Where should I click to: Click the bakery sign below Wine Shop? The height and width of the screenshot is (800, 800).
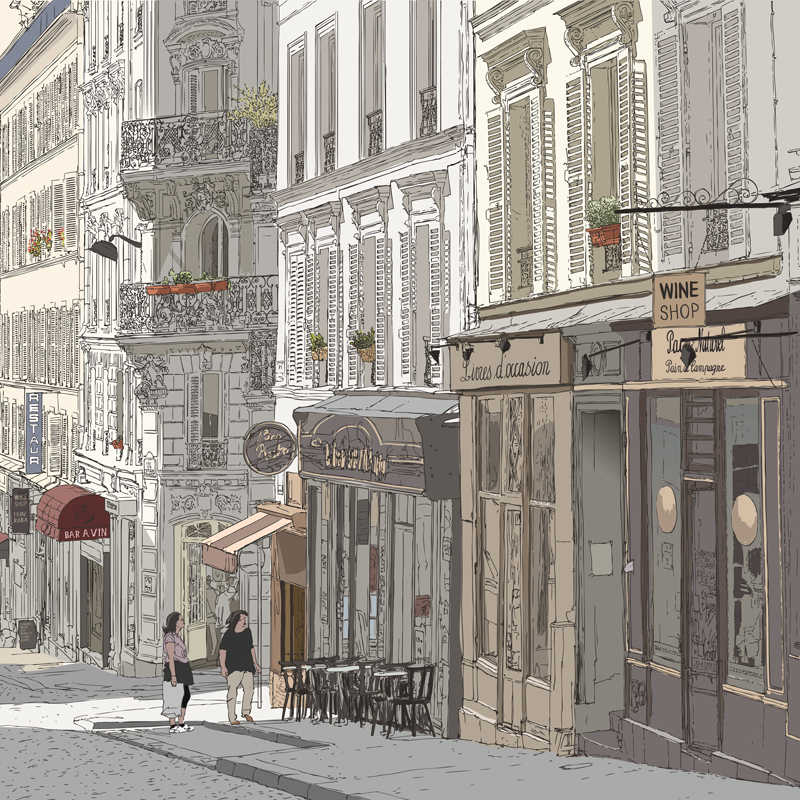[x=698, y=354]
